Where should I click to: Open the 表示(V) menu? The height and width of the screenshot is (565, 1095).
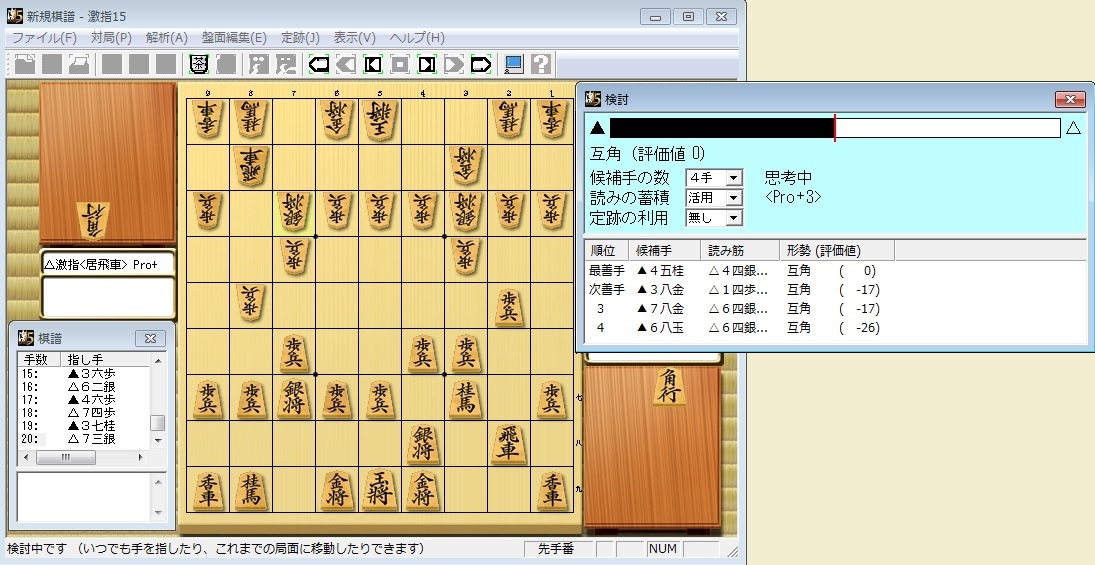[355, 38]
